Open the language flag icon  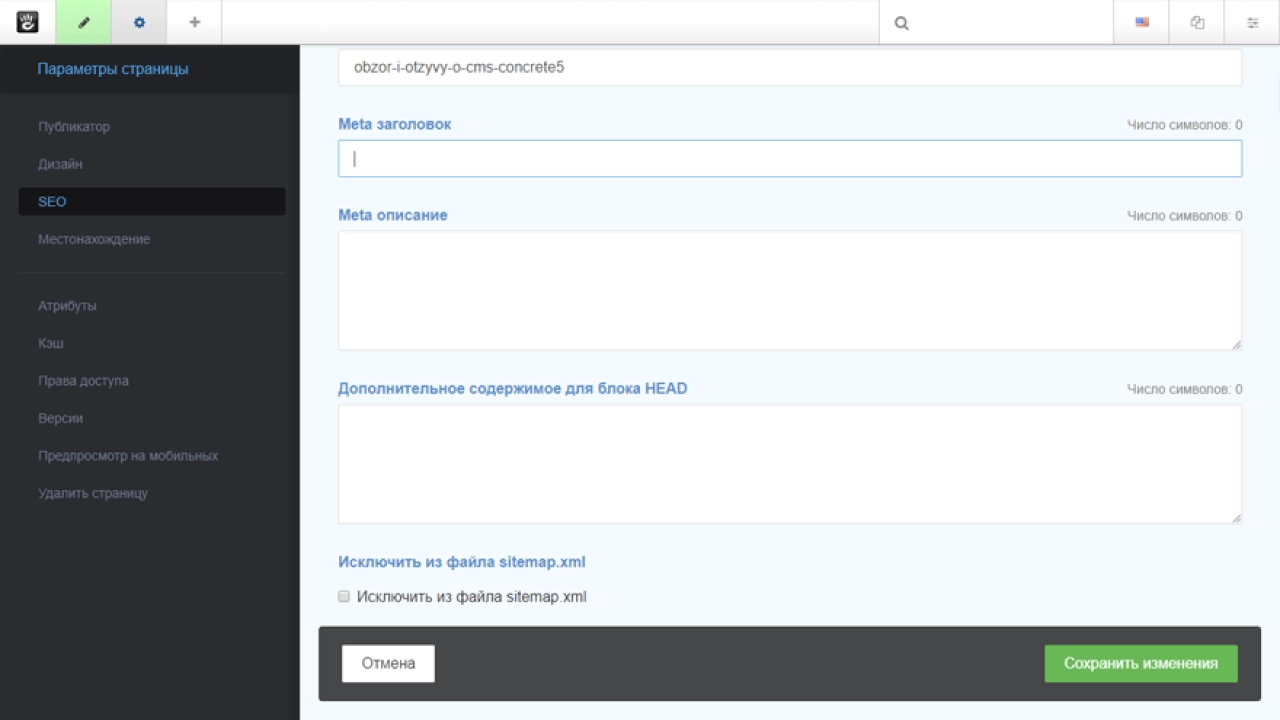1142,22
